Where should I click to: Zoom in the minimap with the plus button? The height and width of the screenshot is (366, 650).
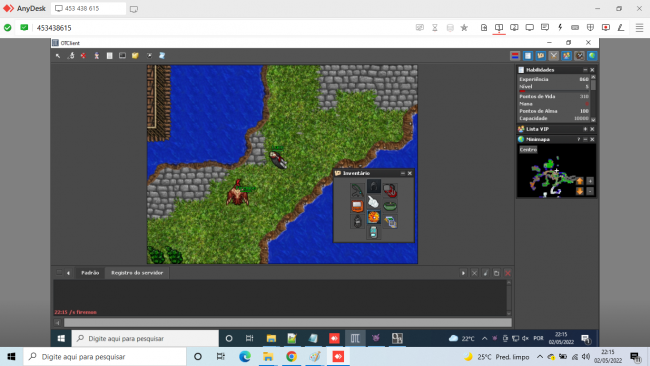590,181
